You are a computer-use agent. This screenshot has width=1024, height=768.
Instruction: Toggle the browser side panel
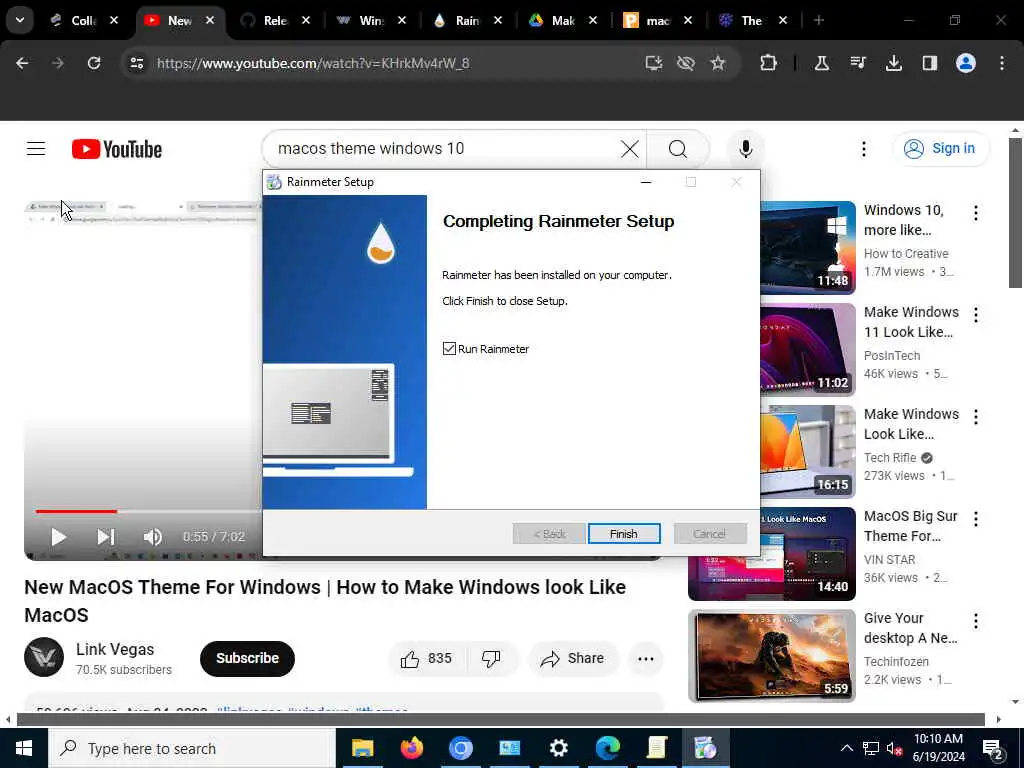tap(930, 63)
